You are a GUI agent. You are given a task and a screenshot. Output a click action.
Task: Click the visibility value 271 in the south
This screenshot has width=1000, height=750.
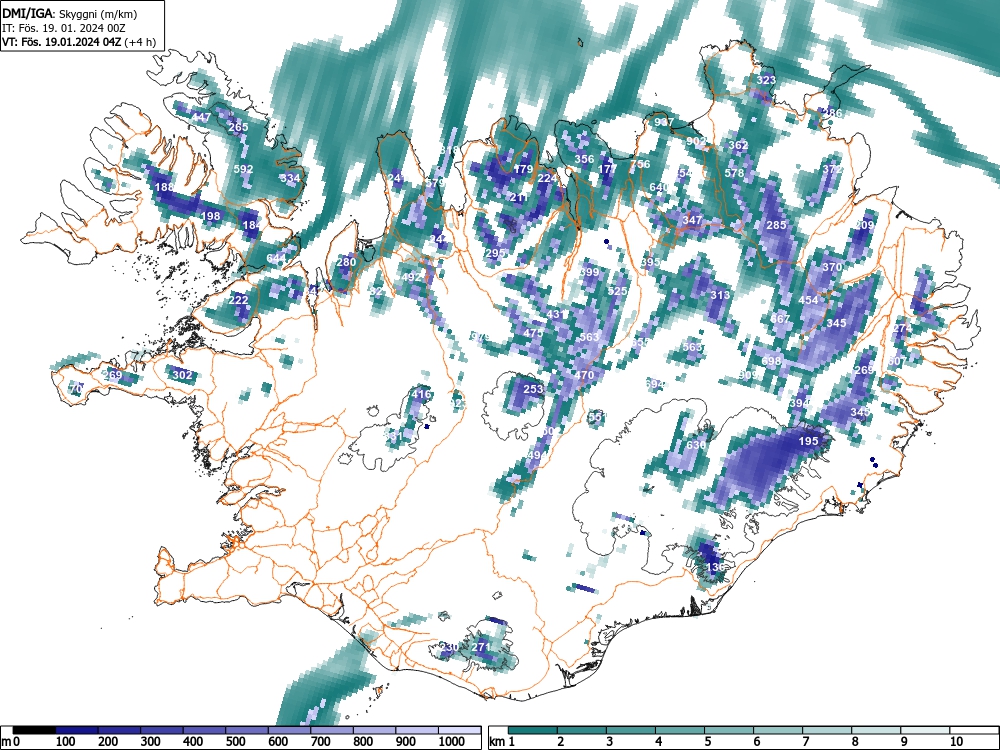pyautogui.click(x=482, y=647)
